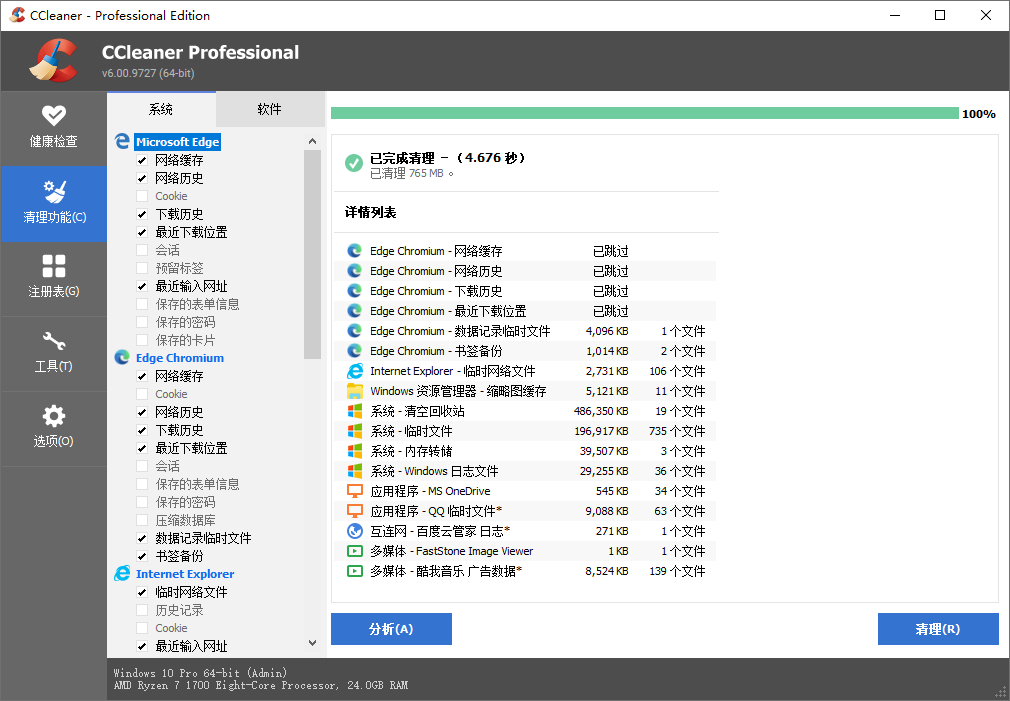Uncheck 临时网络文件 under Internet Explorer
1010x701 pixels.
coord(142,592)
